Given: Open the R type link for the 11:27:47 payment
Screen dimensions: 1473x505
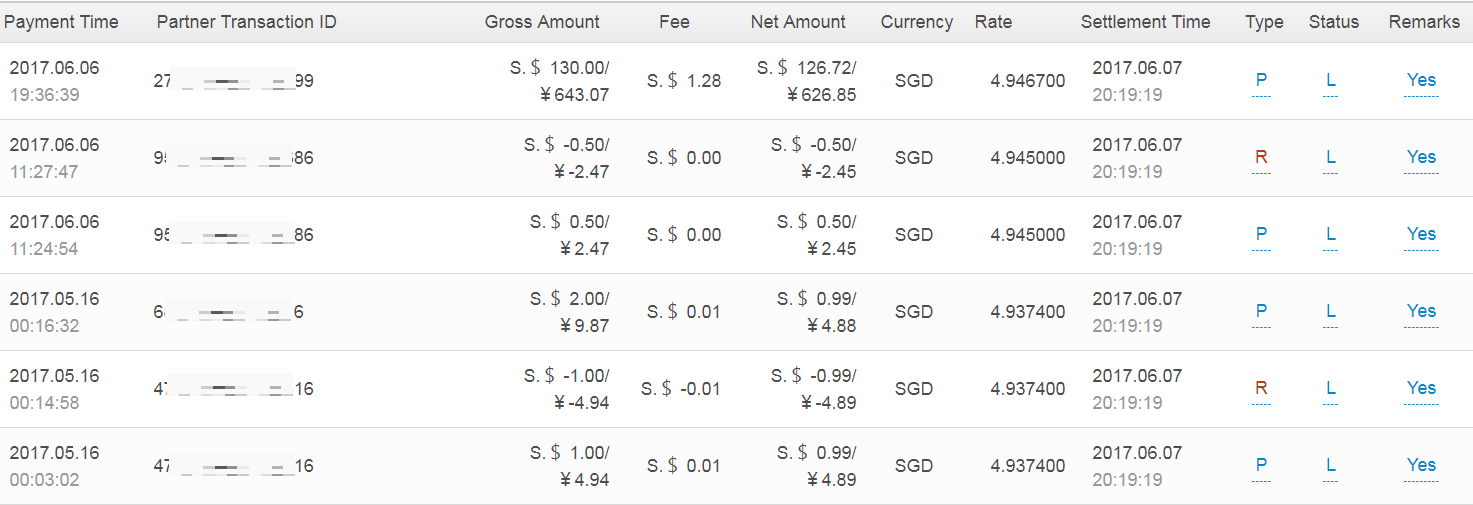Looking at the screenshot, I should (1261, 157).
